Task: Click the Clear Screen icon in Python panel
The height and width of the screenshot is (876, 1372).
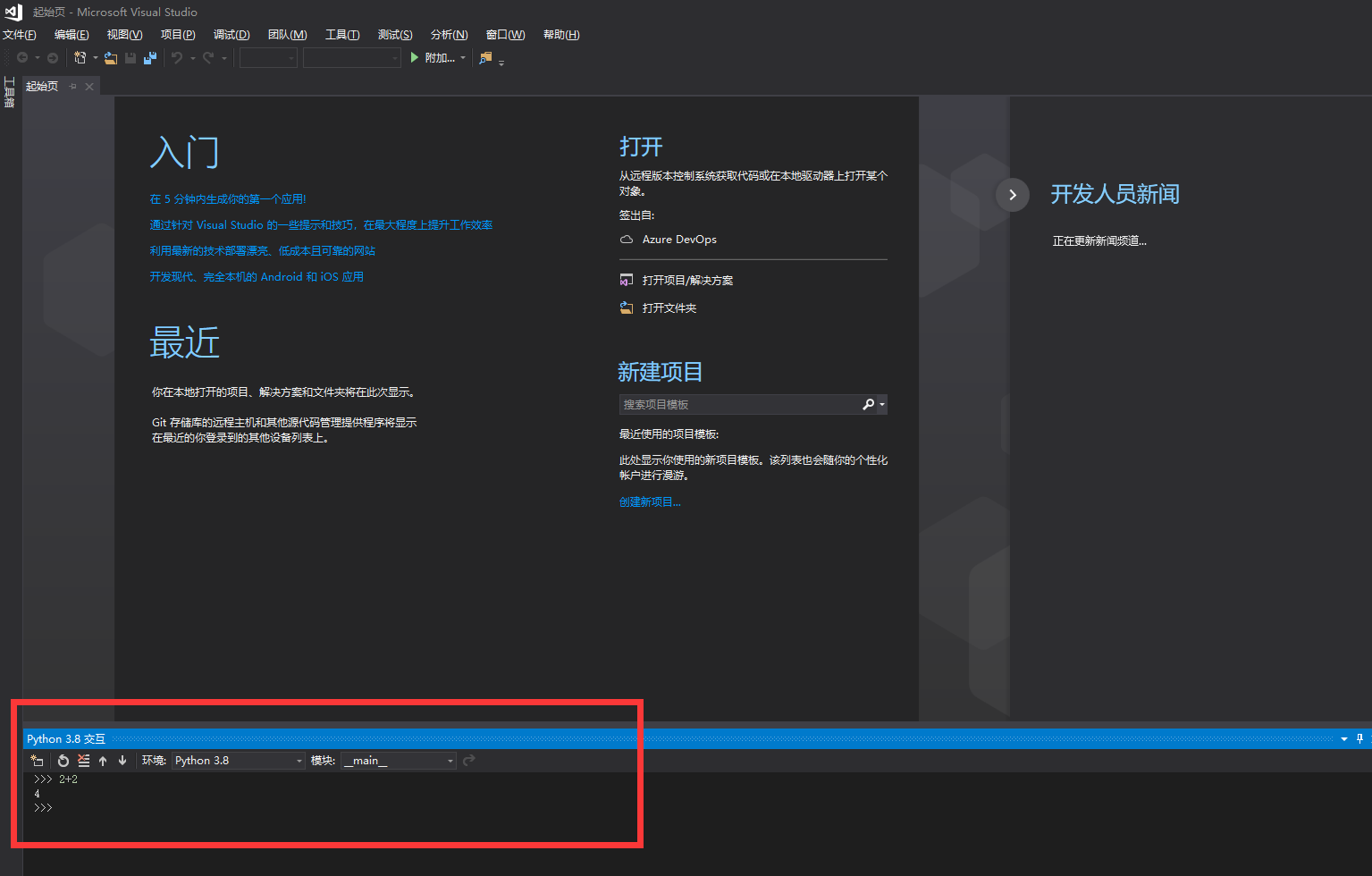Action: (x=83, y=761)
